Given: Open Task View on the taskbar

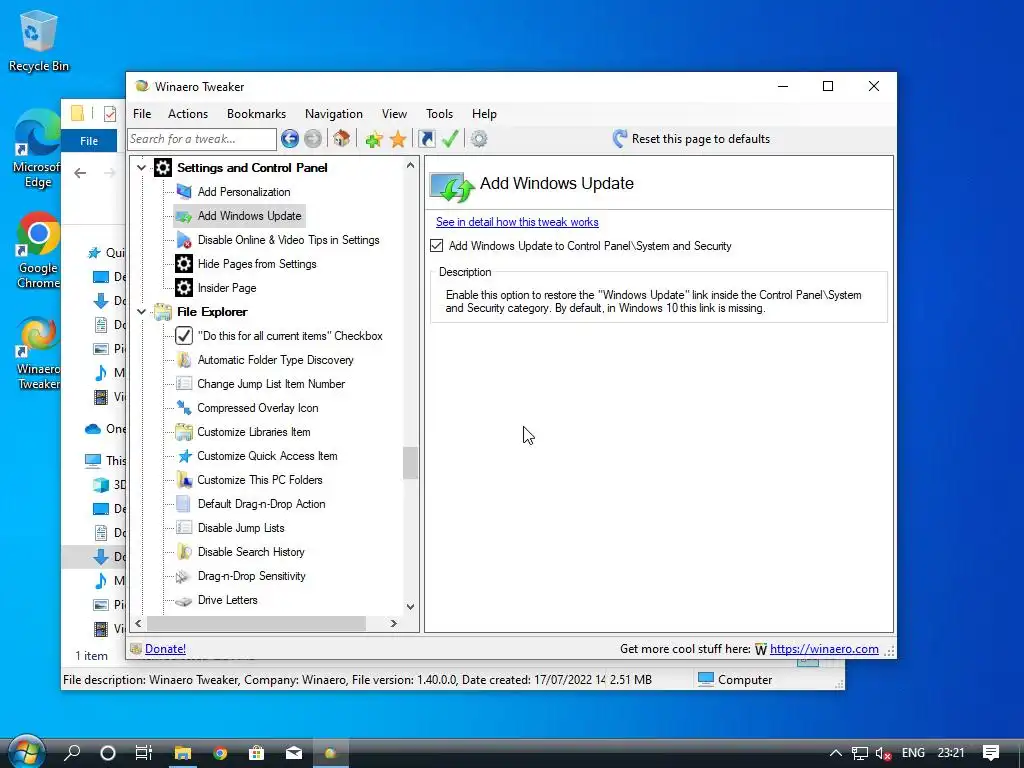Looking at the screenshot, I should click(x=144, y=753).
